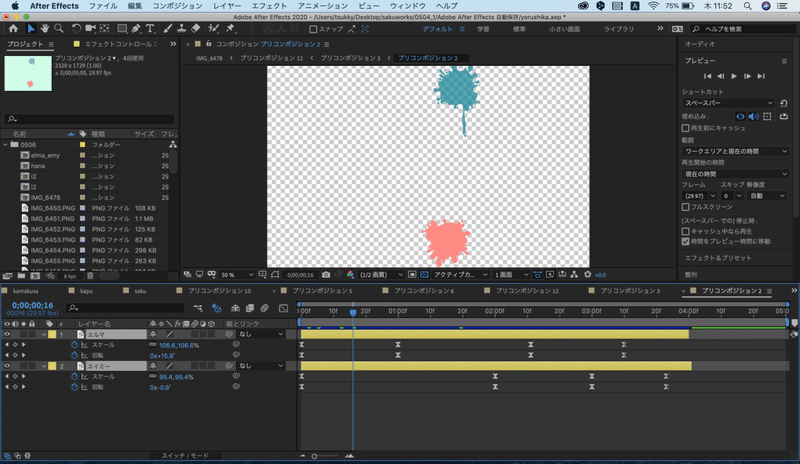
Task: Toggle the 'play if caching' checkbox
Action: (x=686, y=231)
